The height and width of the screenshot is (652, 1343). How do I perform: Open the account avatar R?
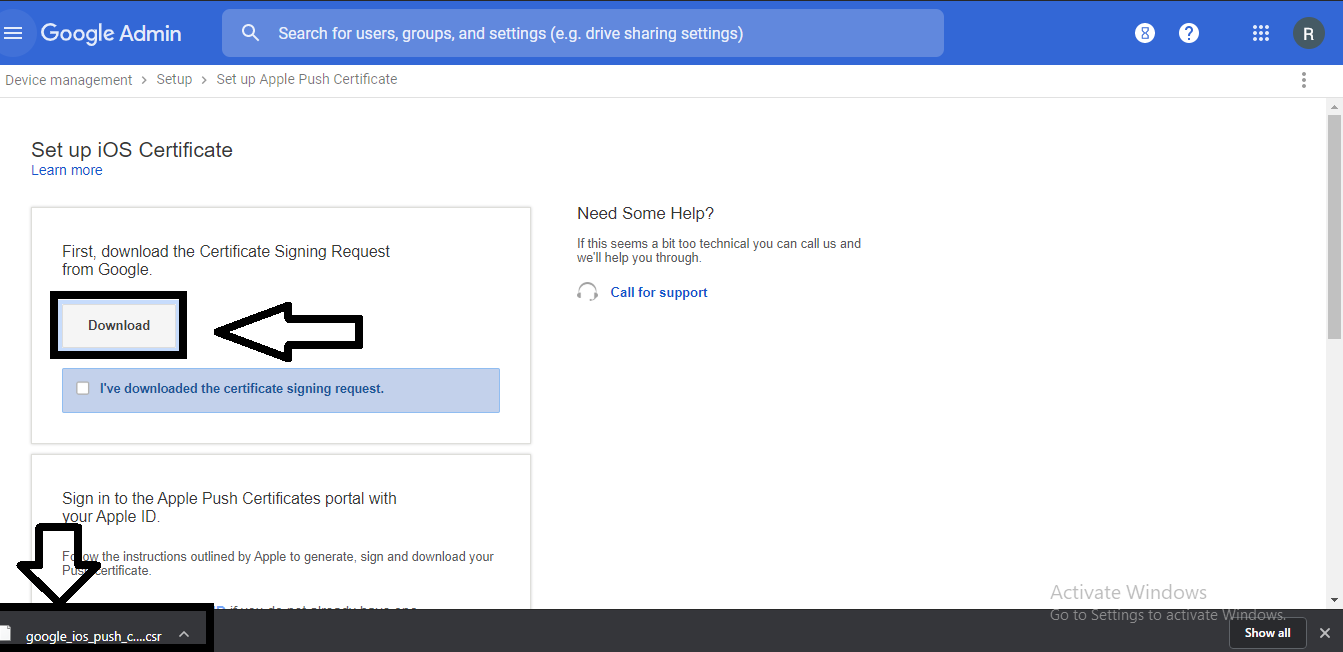1309,33
